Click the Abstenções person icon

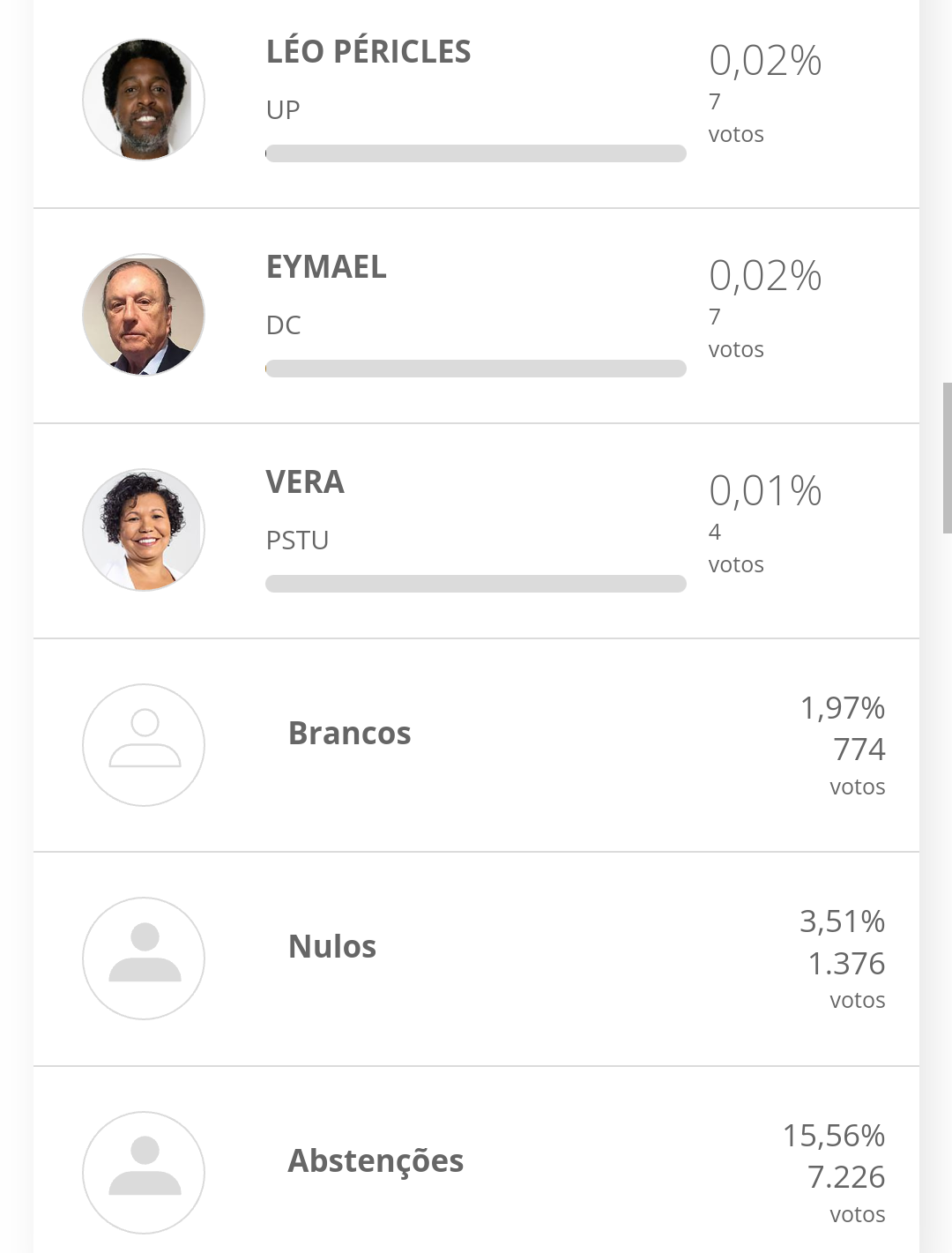pos(144,1173)
